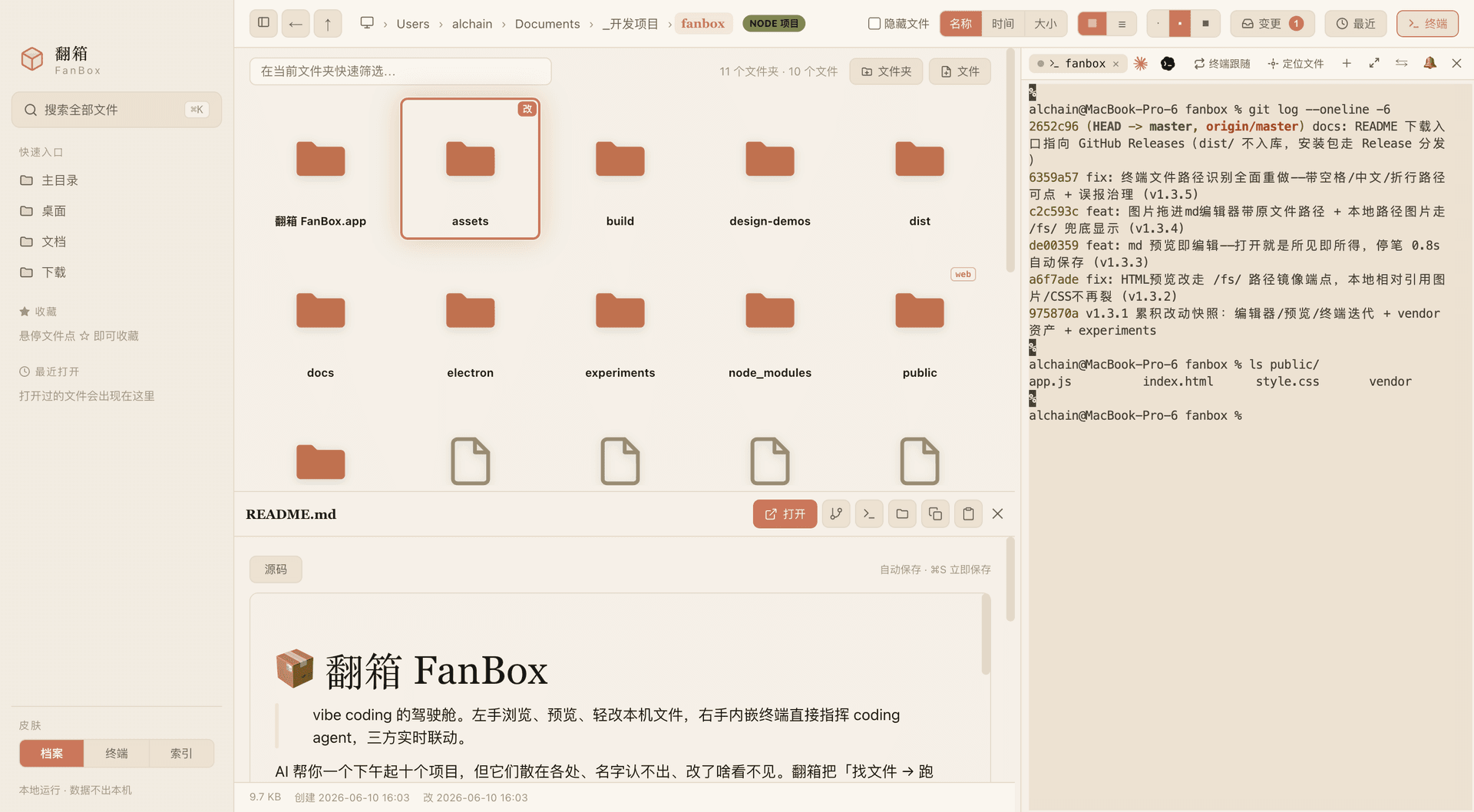The height and width of the screenshot is (812, 1474).
Task: Open the experiments folder
Action: 620,321
